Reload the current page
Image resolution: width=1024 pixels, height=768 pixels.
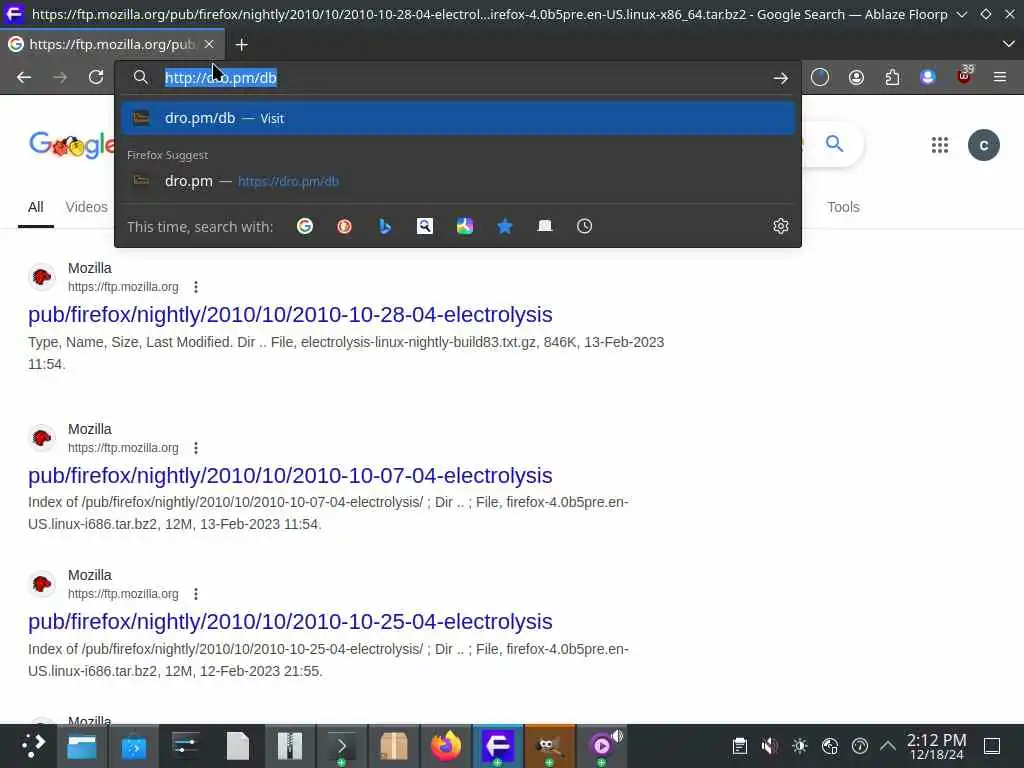96,78
